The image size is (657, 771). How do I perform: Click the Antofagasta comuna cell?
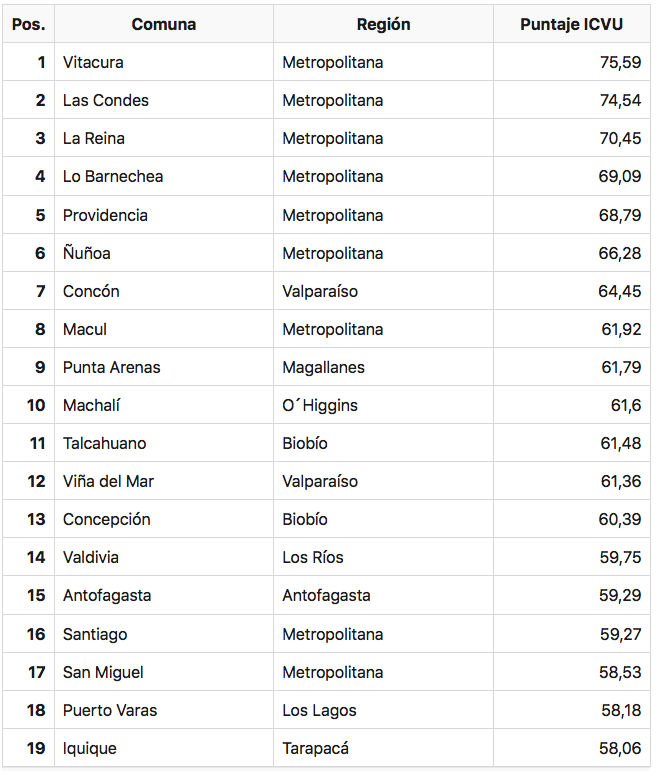[164, 595]
